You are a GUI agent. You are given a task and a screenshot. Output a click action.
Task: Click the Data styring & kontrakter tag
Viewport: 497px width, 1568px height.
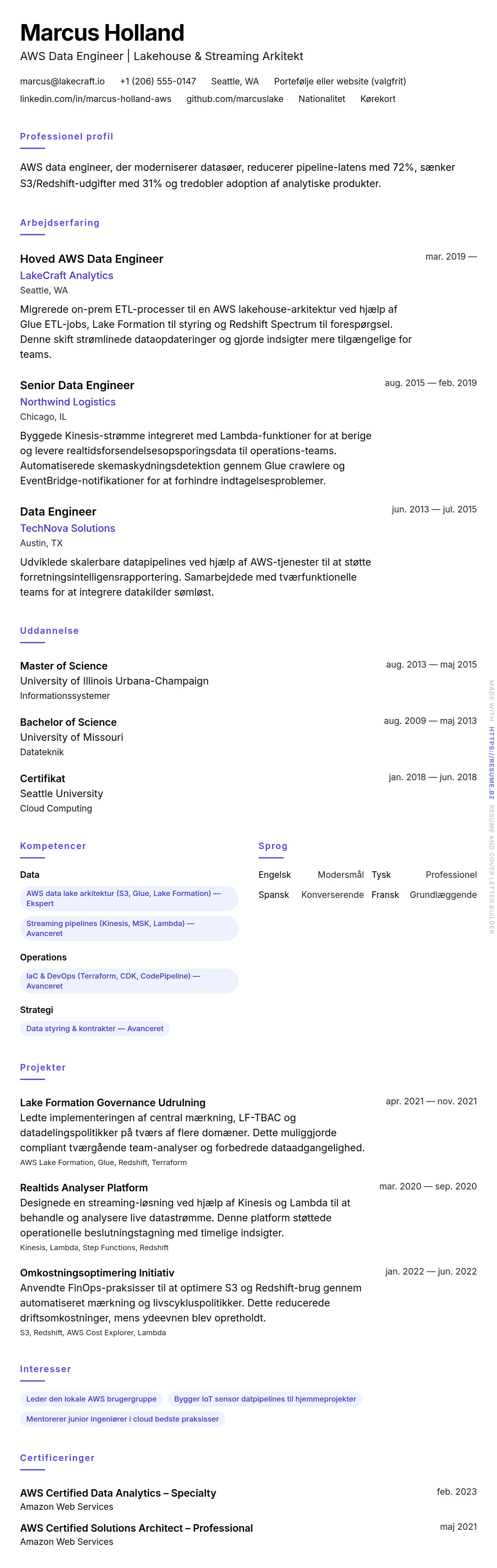coord(95,1028)
